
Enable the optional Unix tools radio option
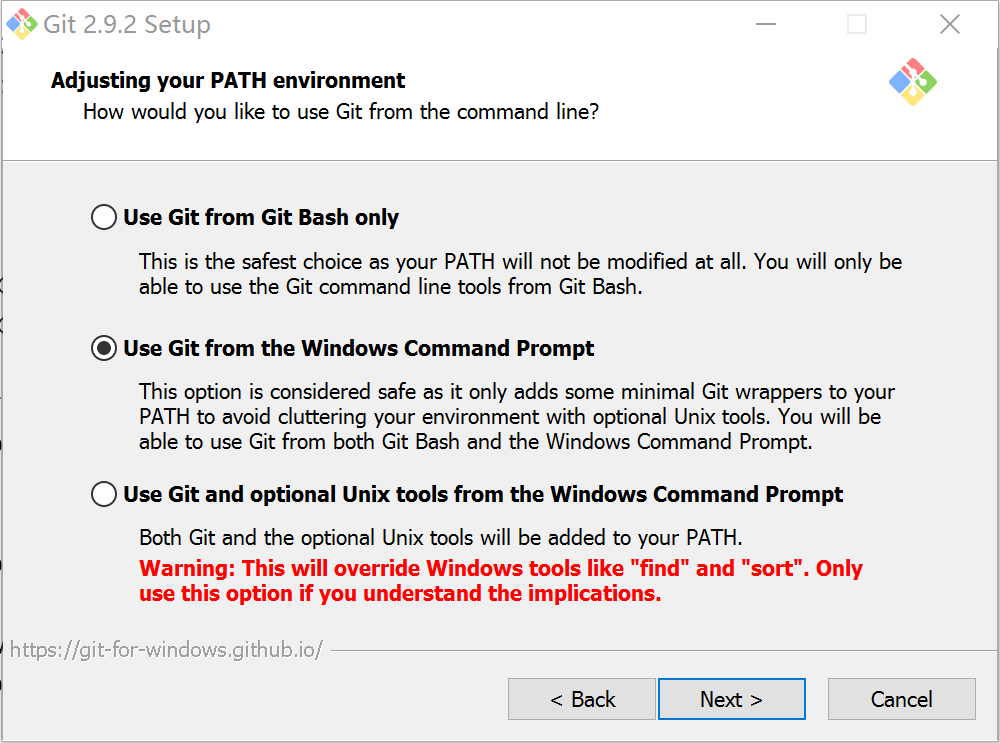[104, 494]
